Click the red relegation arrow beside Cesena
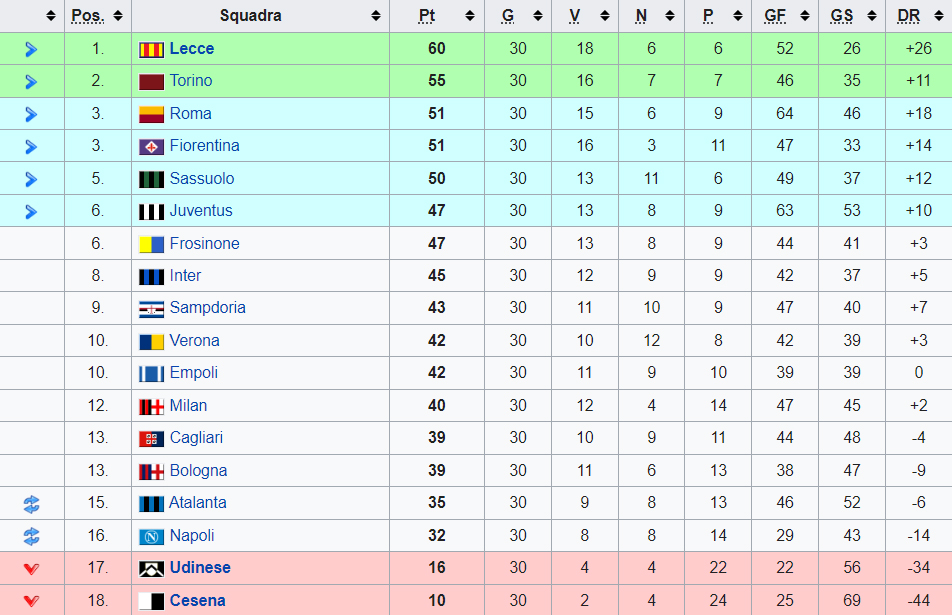The height and width of the screenshot is (615, 952). 31,601
